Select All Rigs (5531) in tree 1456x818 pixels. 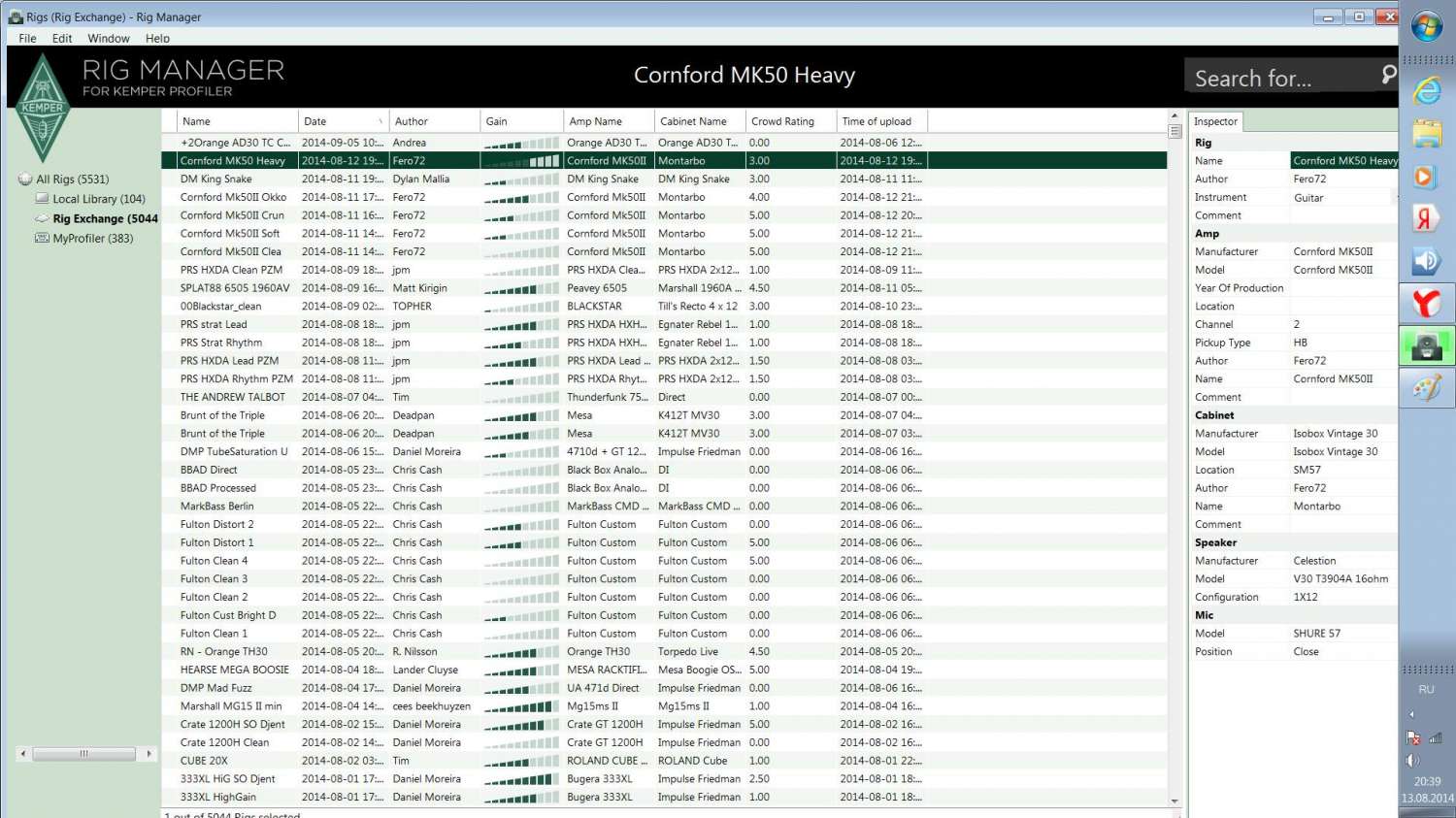click(73, 180)
